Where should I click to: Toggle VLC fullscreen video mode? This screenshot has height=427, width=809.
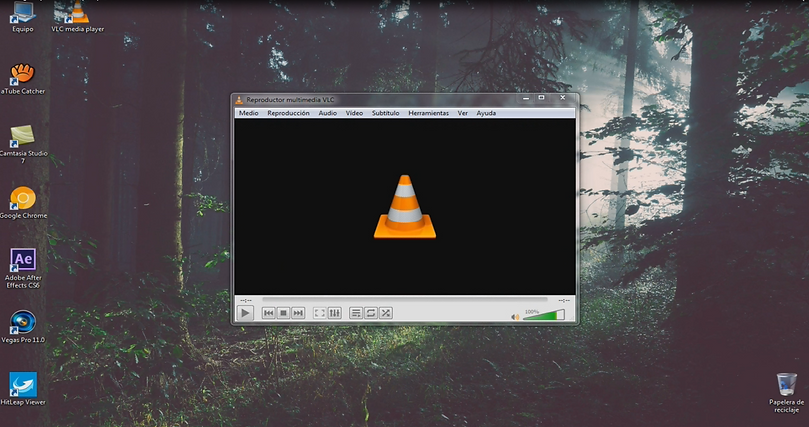tap(320, 313)
